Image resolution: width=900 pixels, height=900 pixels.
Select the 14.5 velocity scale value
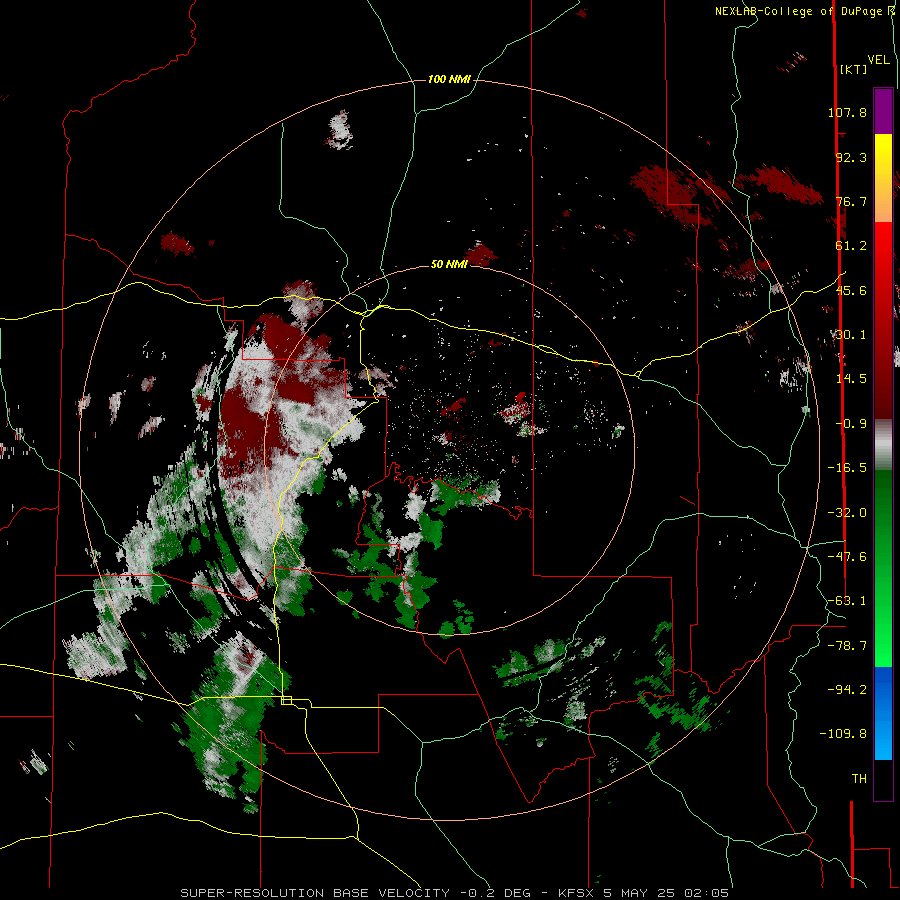pyautogui.click(x=851, y=379)
